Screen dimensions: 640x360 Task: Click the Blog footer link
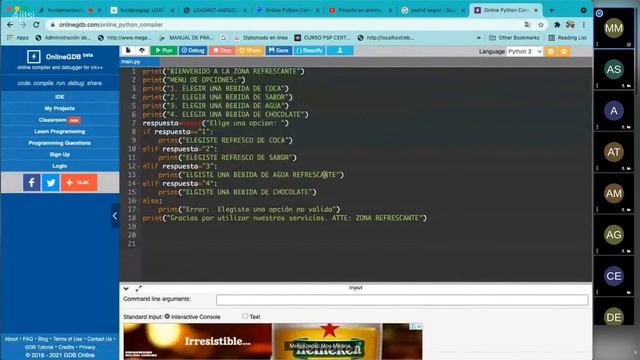point(43,339)
